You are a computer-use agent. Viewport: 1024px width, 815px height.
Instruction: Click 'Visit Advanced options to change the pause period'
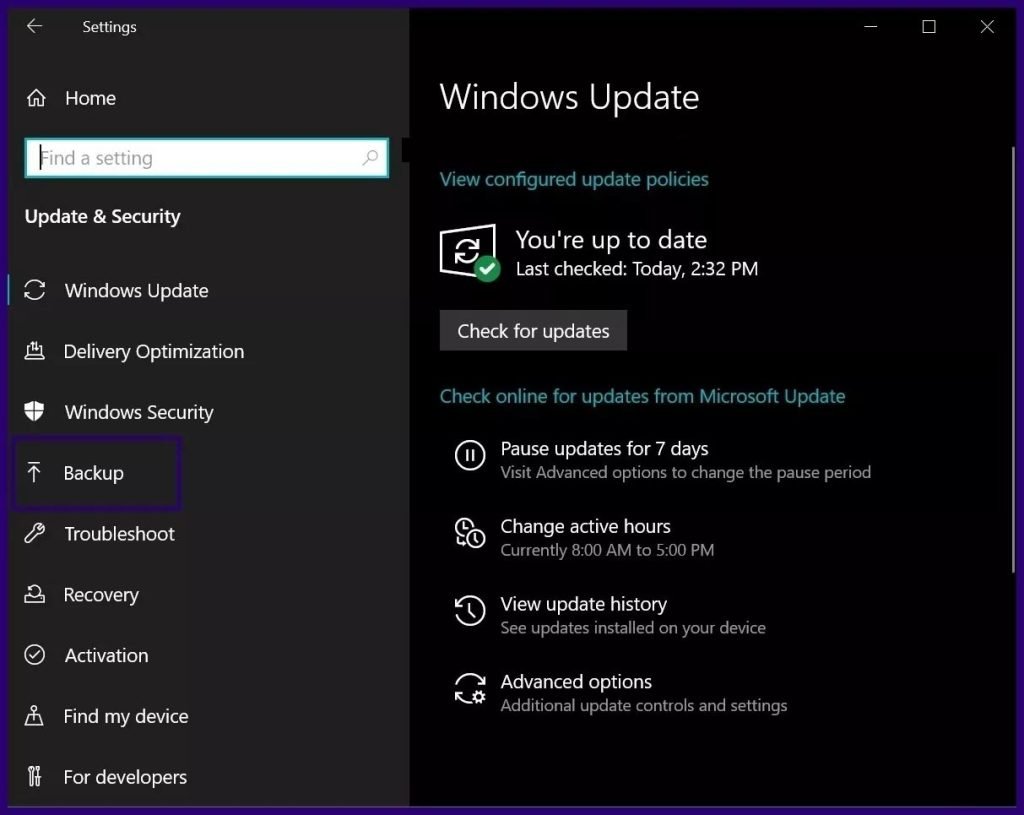coord(686,472)
